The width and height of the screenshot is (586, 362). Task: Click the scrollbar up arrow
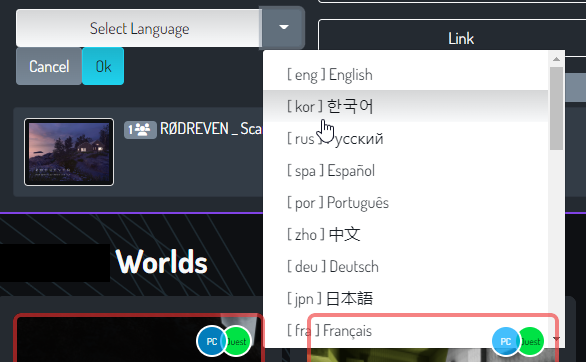(x=556, y=59)
